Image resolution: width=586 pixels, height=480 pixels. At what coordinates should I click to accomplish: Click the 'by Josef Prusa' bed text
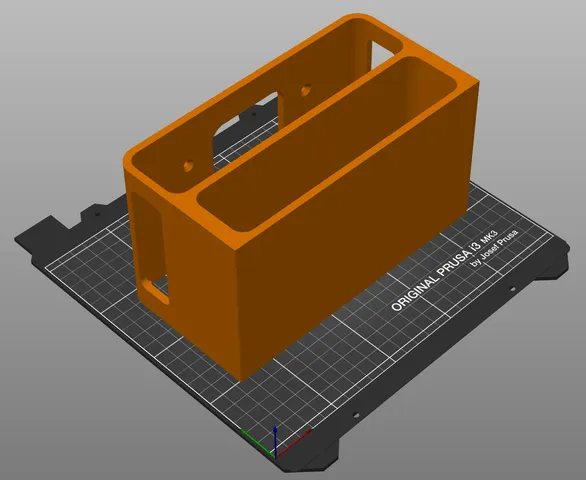[x=494, y=248]
